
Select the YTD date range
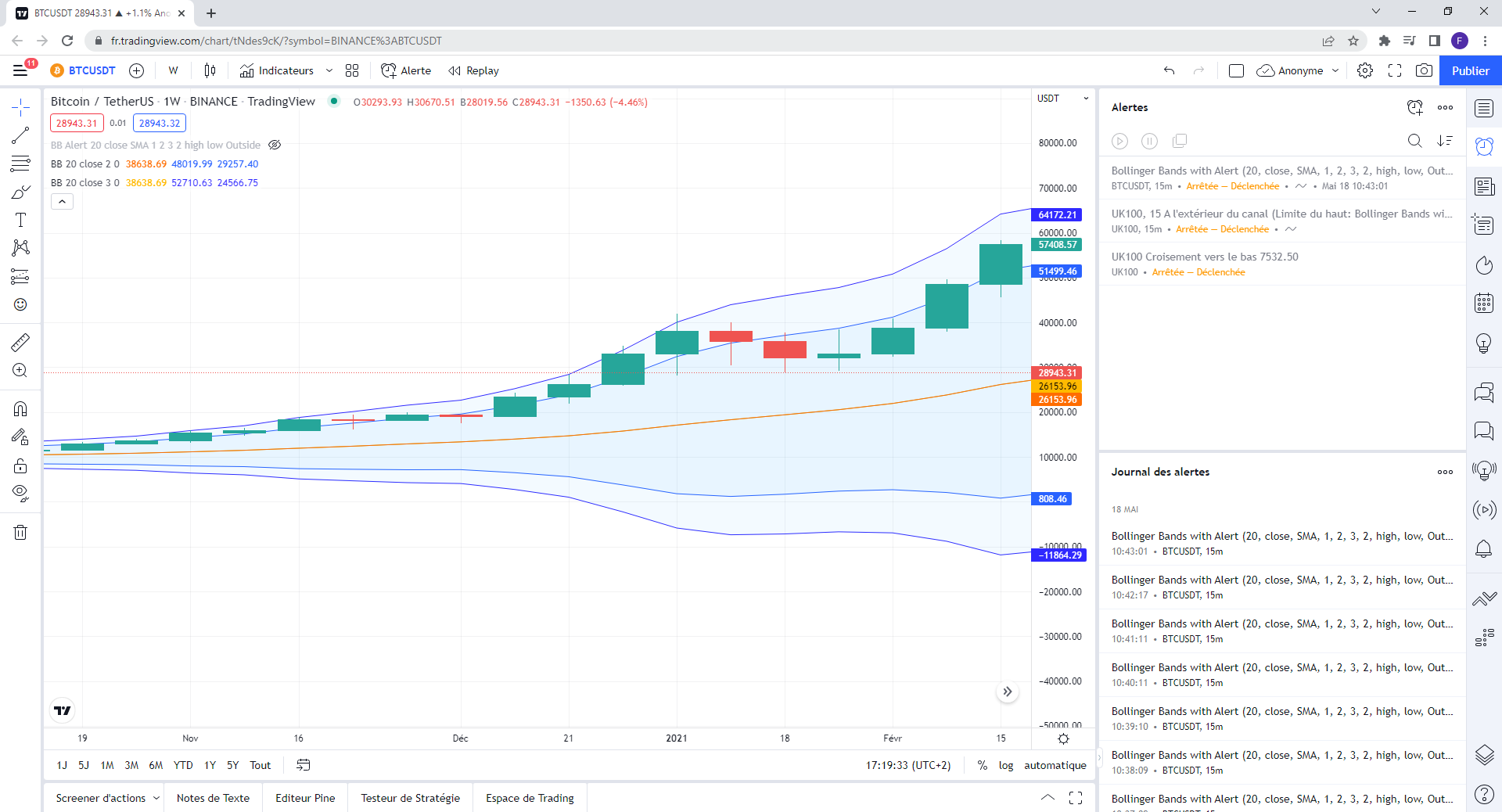click(183, 765)
